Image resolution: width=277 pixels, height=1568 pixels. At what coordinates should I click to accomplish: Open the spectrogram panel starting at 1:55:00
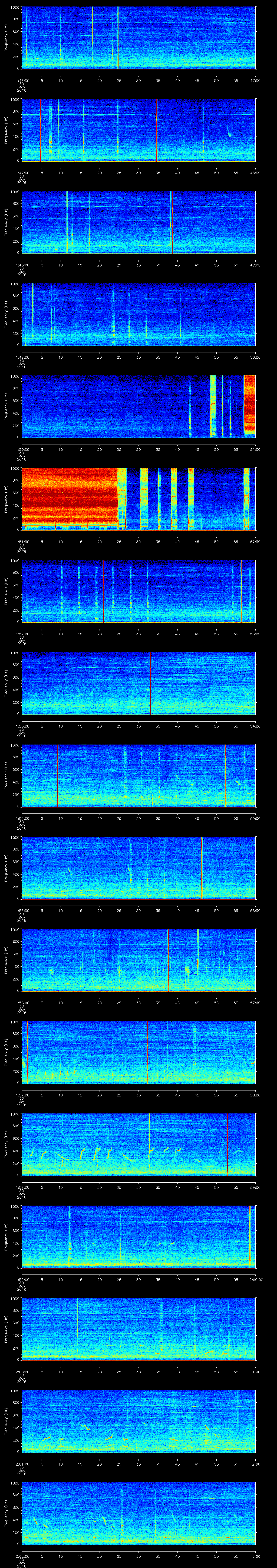point(138,868)
